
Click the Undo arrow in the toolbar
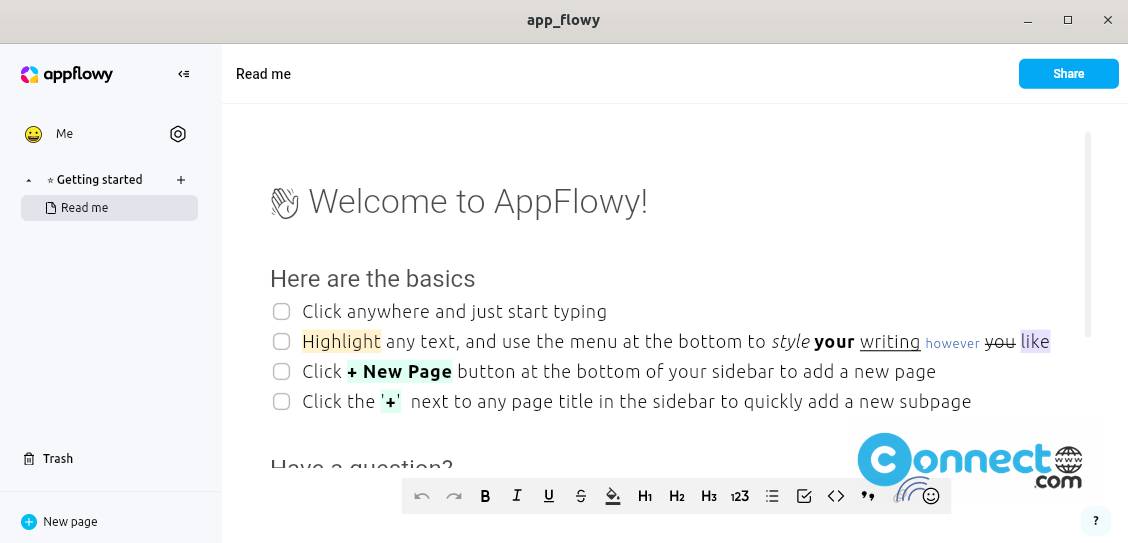pyautogui.click(x=422, y=496)
